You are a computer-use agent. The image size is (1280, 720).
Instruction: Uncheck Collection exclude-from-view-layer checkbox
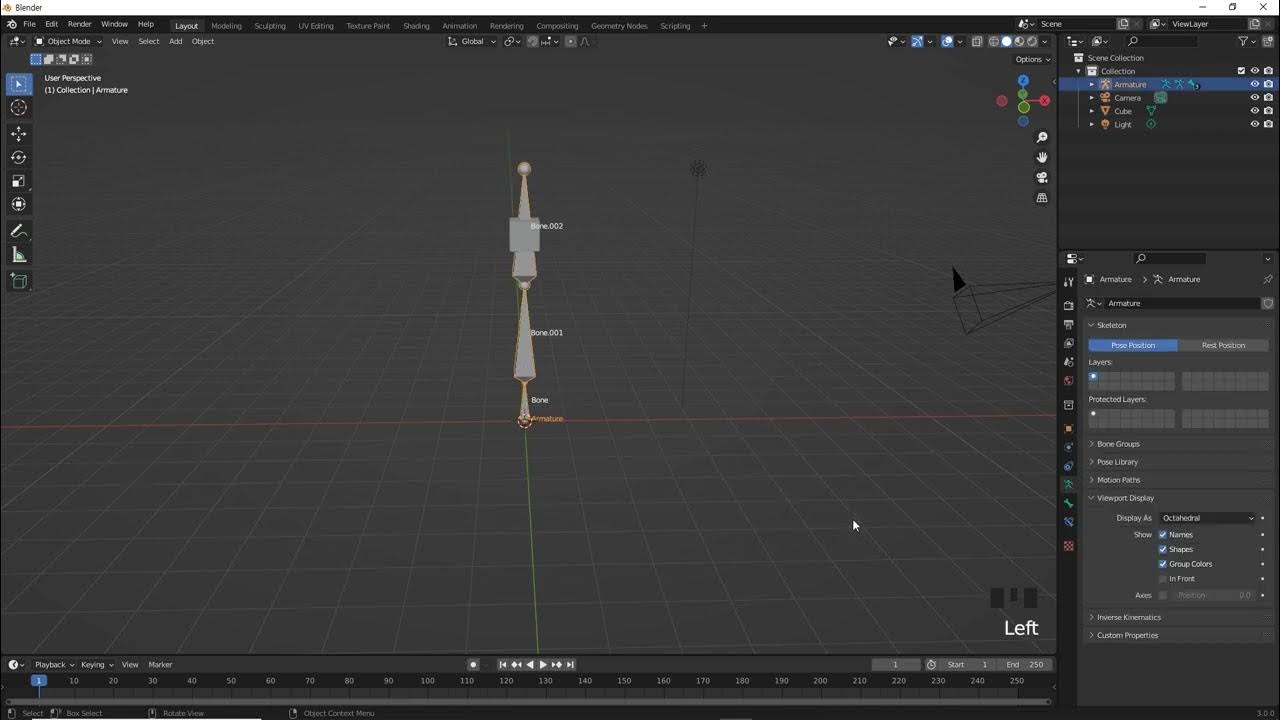point(1241,71)
